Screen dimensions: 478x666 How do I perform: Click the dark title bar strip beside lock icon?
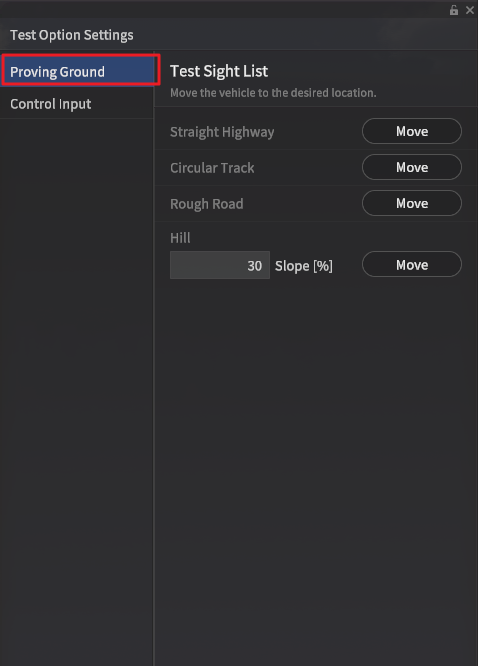click(223, 9)
